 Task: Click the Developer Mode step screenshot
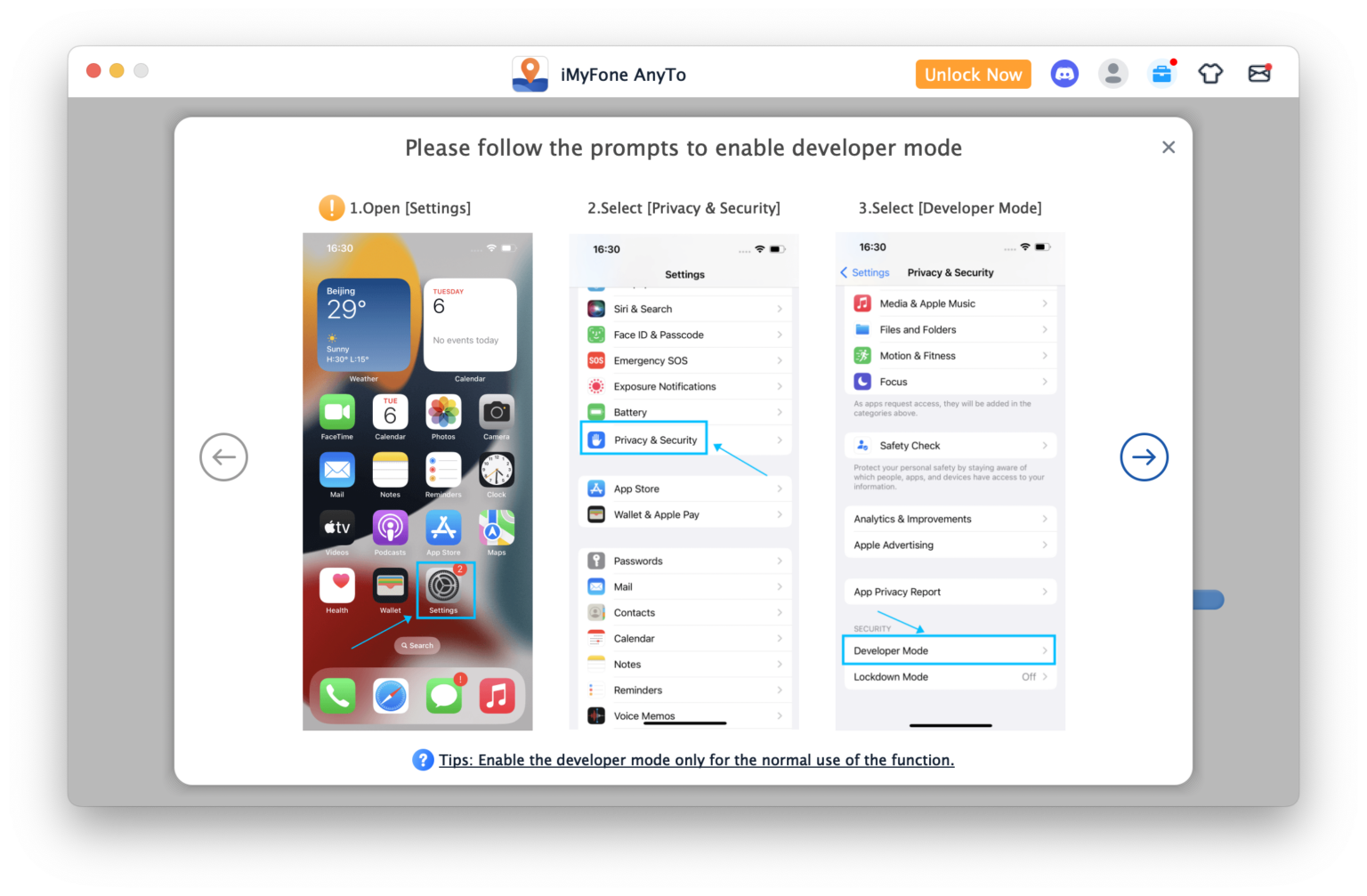pyautogui.click(x=950, y=481)
